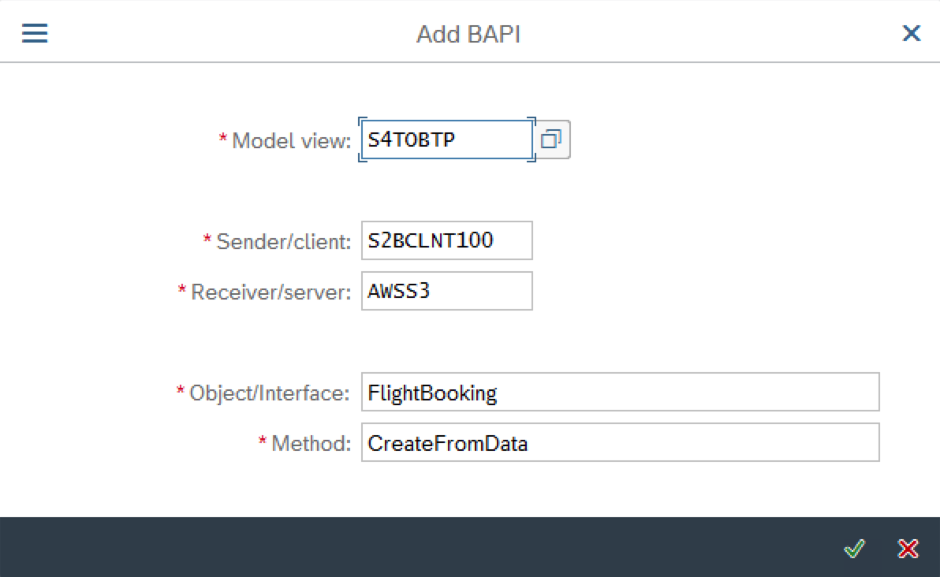The image size is (941, 577).
Task: Click the copy icon beside S4TOBTP
Action: (x=551, y=139)
